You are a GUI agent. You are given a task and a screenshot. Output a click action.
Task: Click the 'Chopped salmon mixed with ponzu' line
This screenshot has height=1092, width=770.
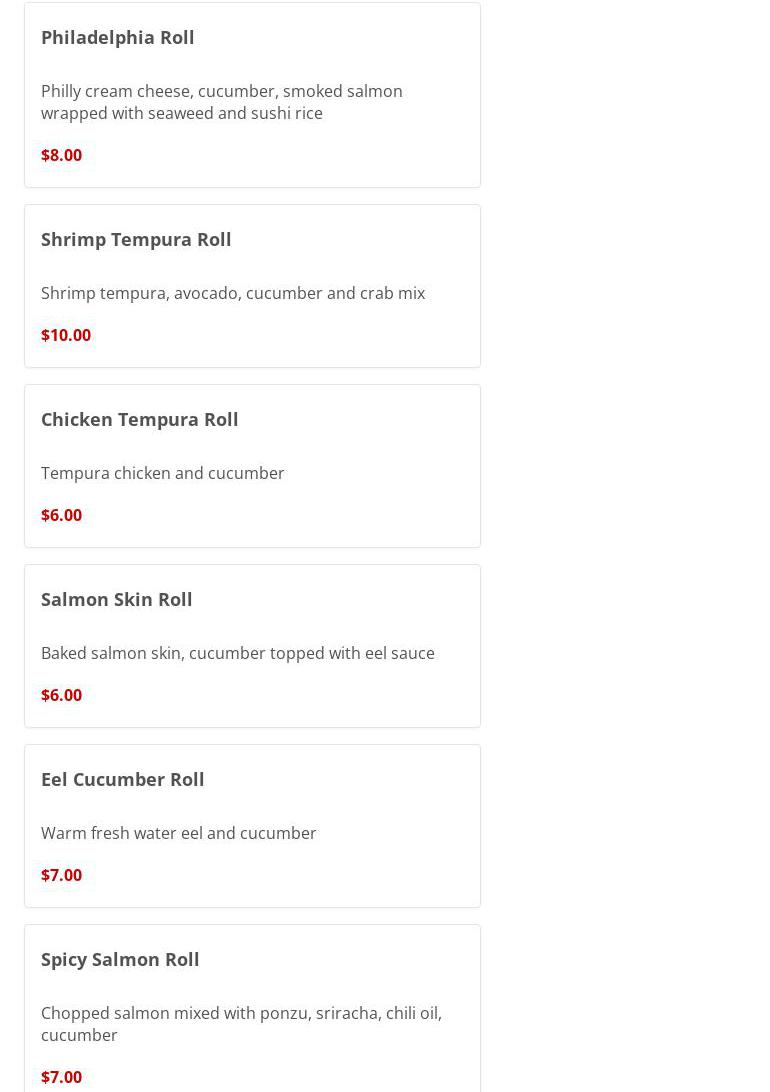coord(241,1013)
